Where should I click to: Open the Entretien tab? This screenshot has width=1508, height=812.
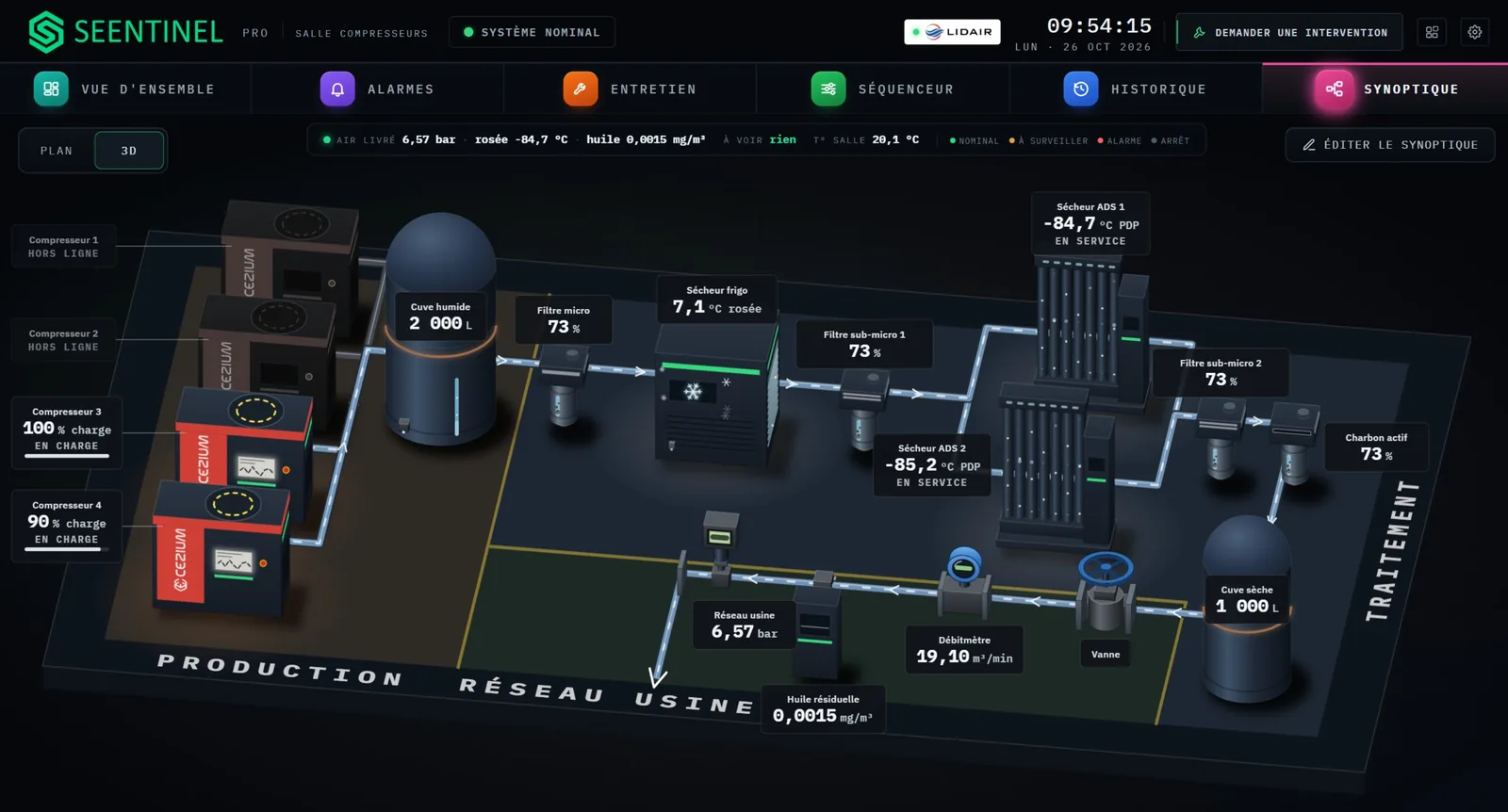pos(630,89)
